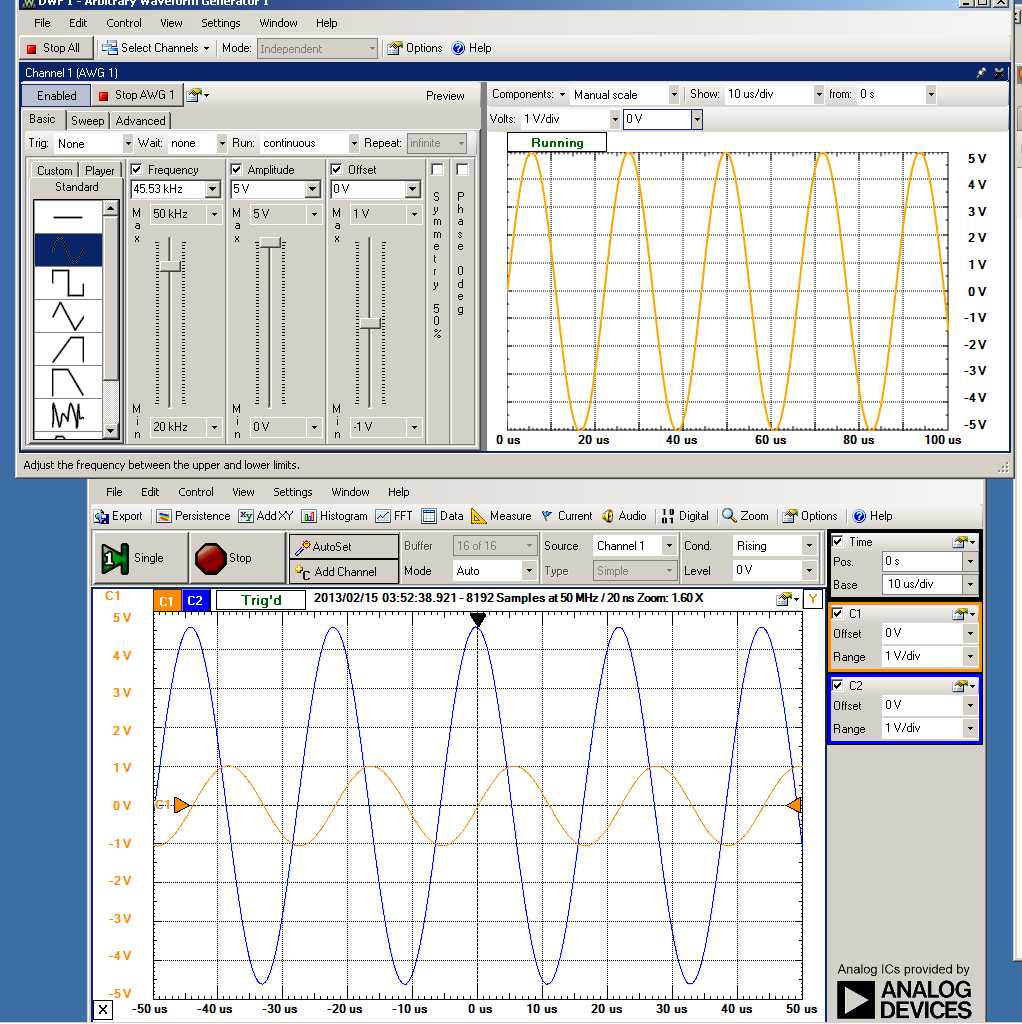Viewport: 1022px width, 1024px height.
Task: Toggle the Frequency checkbox
Action: pos(137,170)
